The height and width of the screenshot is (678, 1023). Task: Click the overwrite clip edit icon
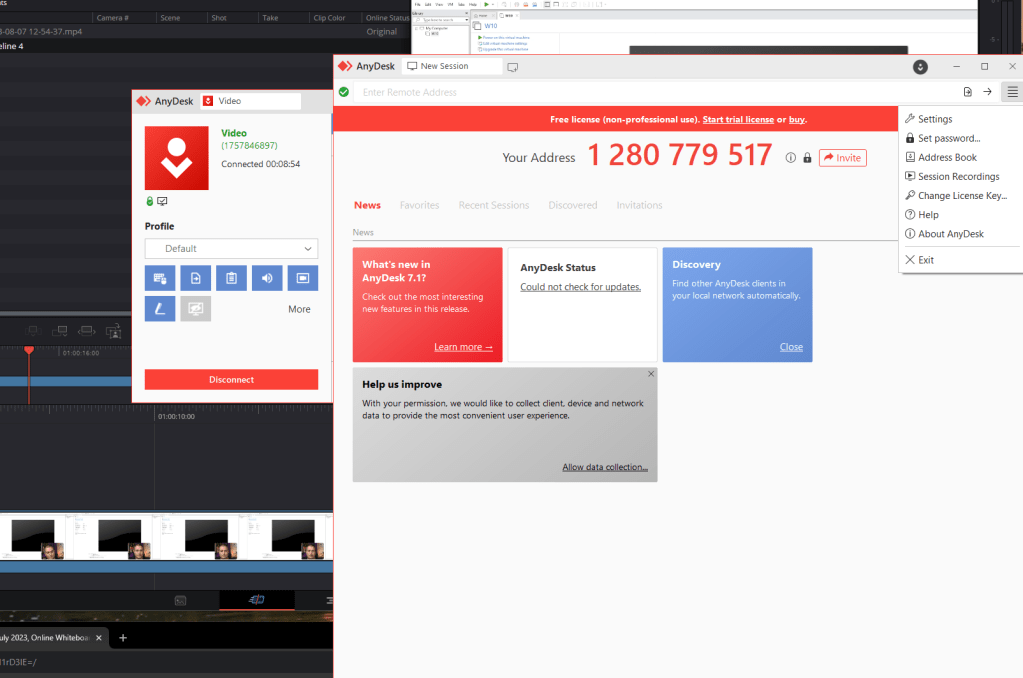click(59, 331)
